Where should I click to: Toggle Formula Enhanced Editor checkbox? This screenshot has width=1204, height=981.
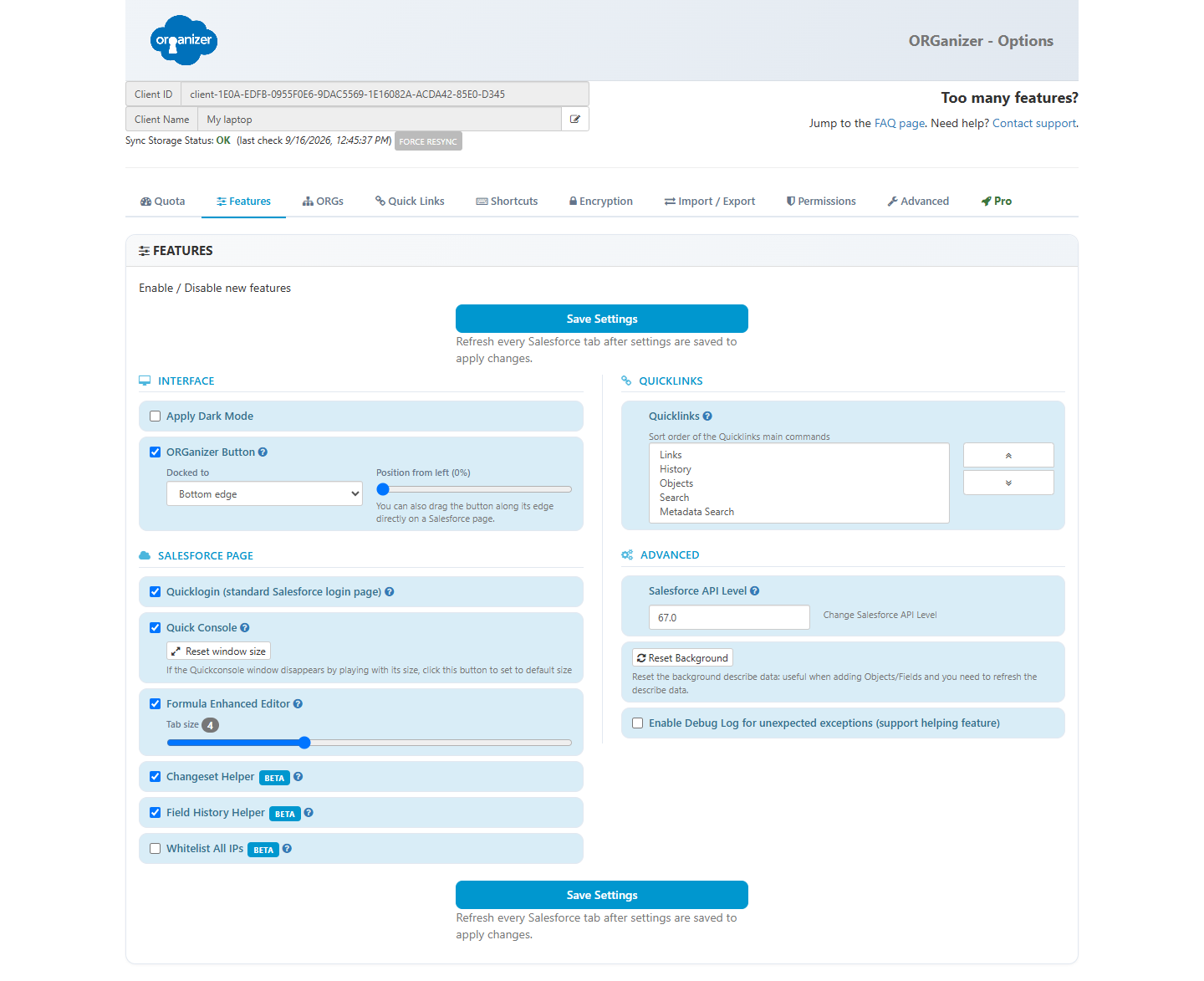pyautogui.click(x=155, y=704)
